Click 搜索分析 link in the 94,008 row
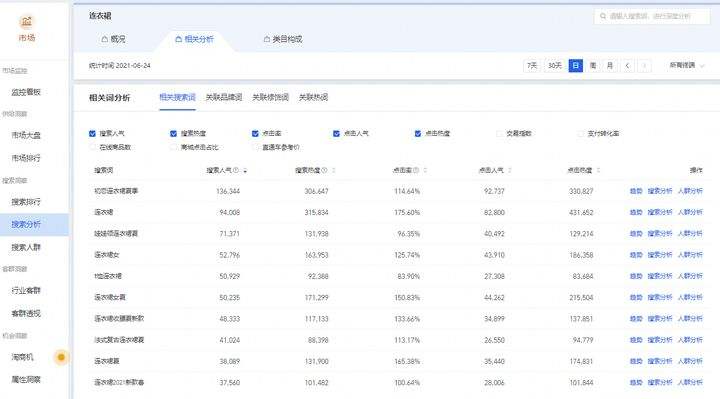The height and width of the screenshot is (399, 720). pyautogui.click(x=660, y=212)
